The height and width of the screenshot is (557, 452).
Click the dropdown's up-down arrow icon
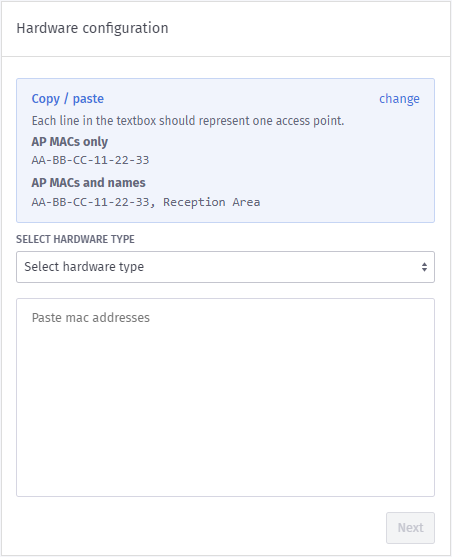click(424, 267)
